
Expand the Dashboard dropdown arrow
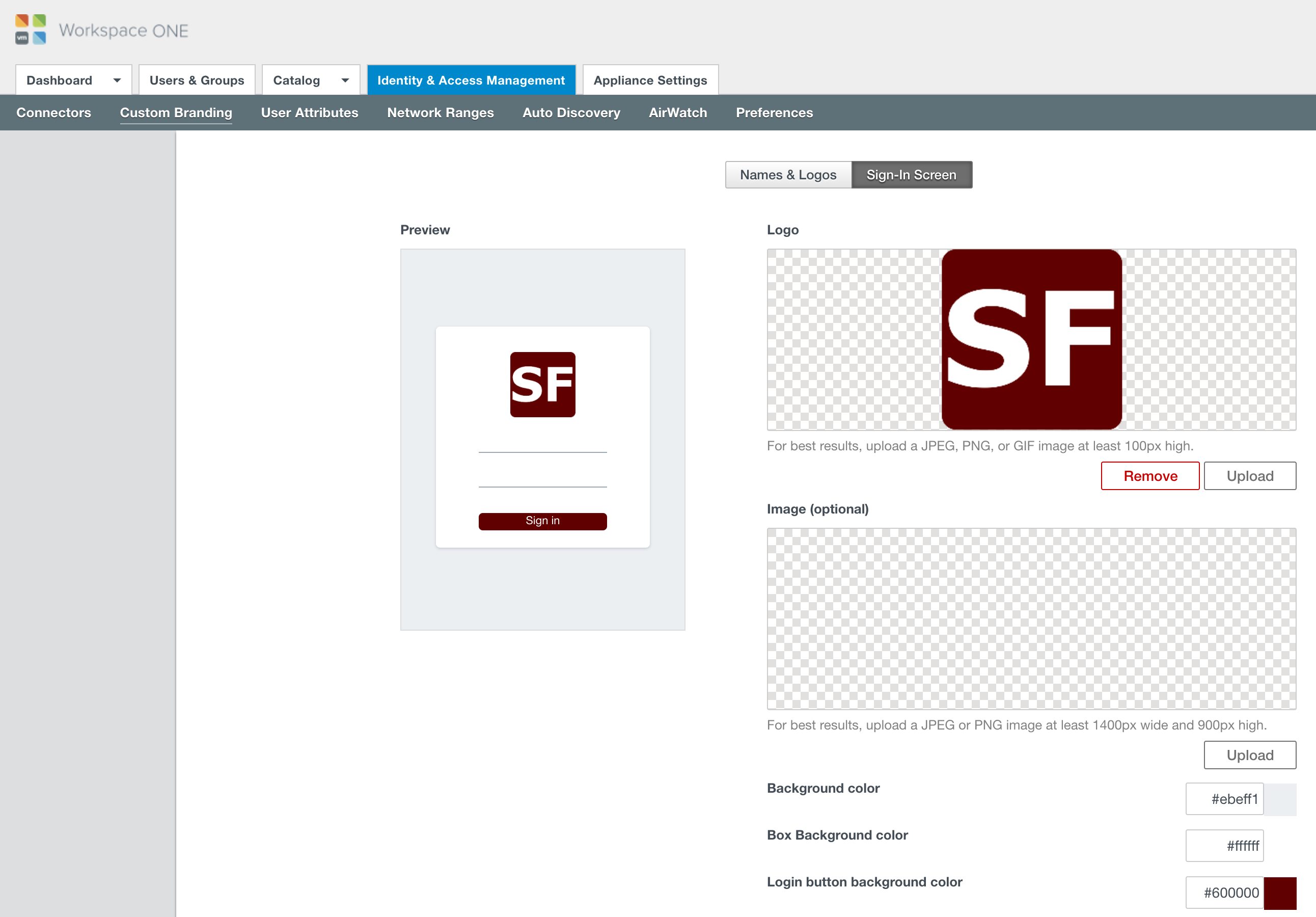coord(117,80)
